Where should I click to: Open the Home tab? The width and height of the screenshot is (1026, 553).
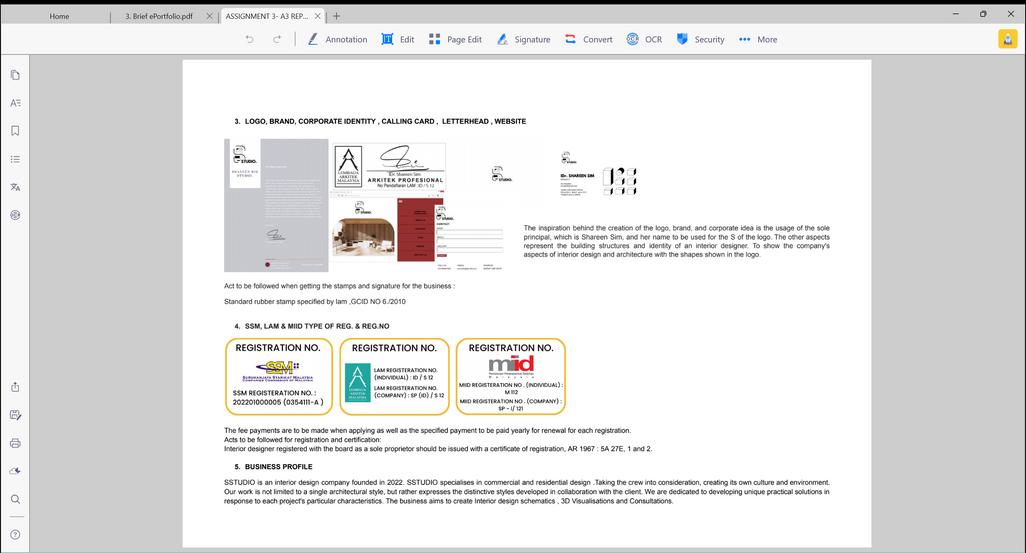click(59, 16)
